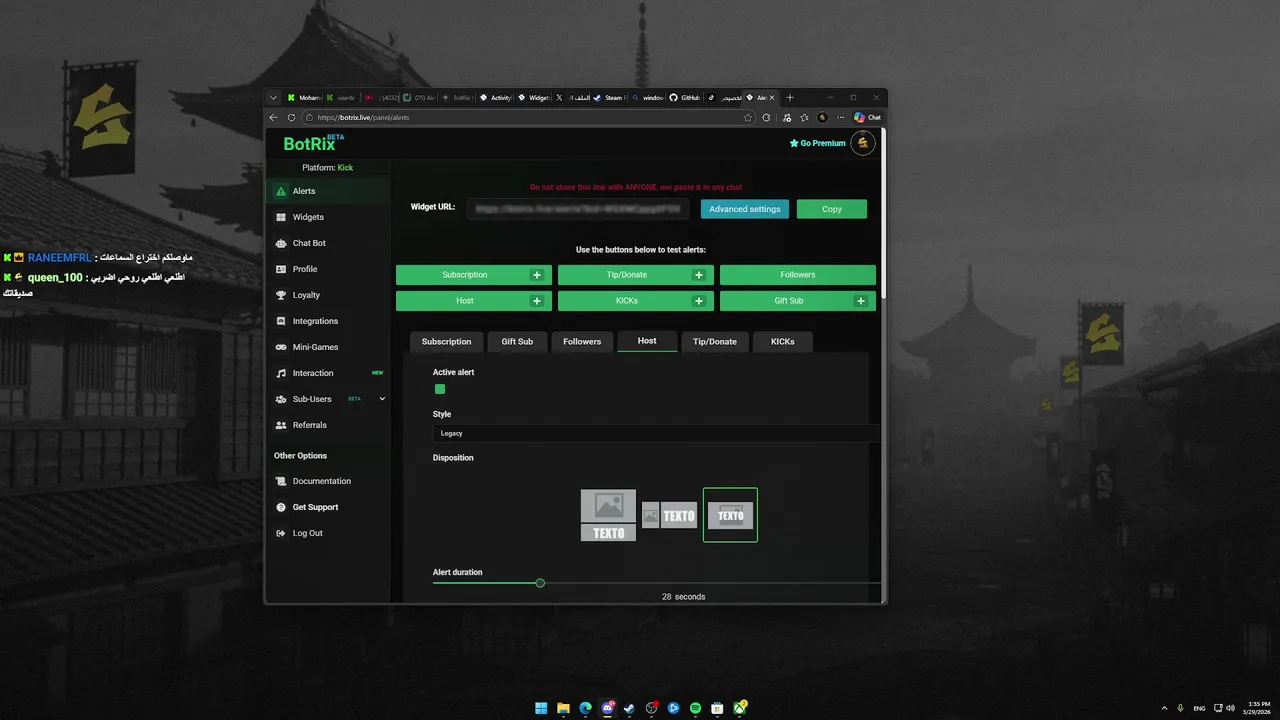Screen dimensions: 1280x720
Task: Toggle the Active alert checkbox
Action: 440,389
